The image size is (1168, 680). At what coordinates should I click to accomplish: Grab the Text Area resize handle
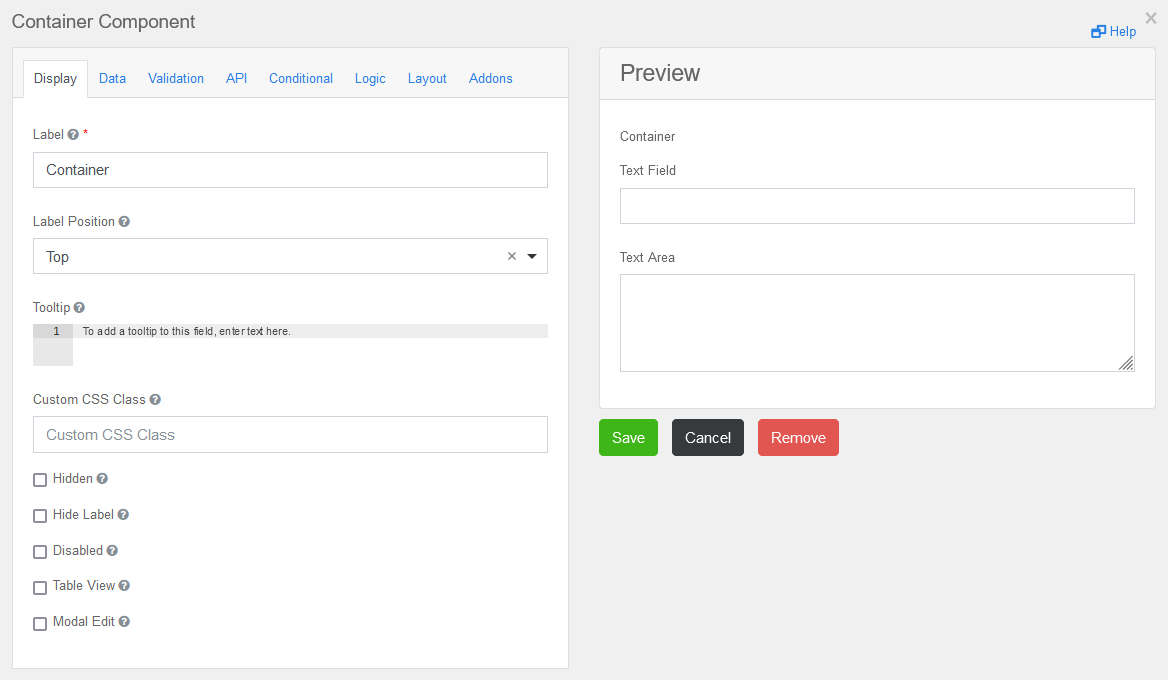point(1126,363)
